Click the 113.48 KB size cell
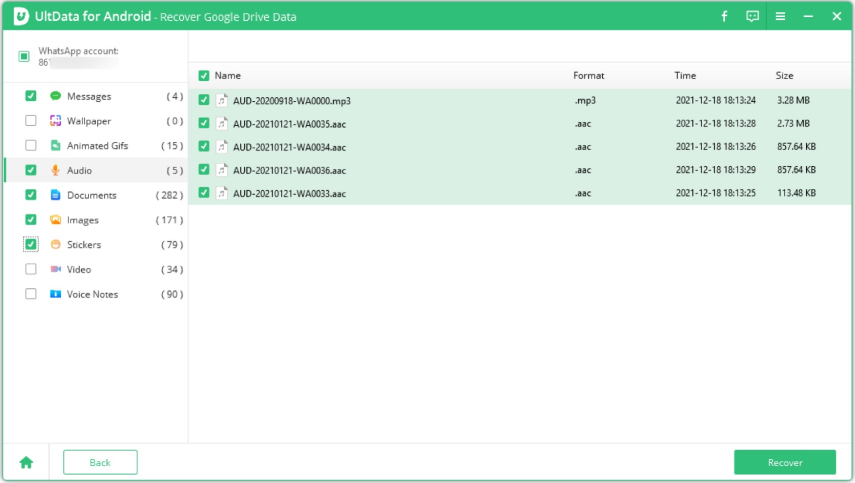 [796, 193]
